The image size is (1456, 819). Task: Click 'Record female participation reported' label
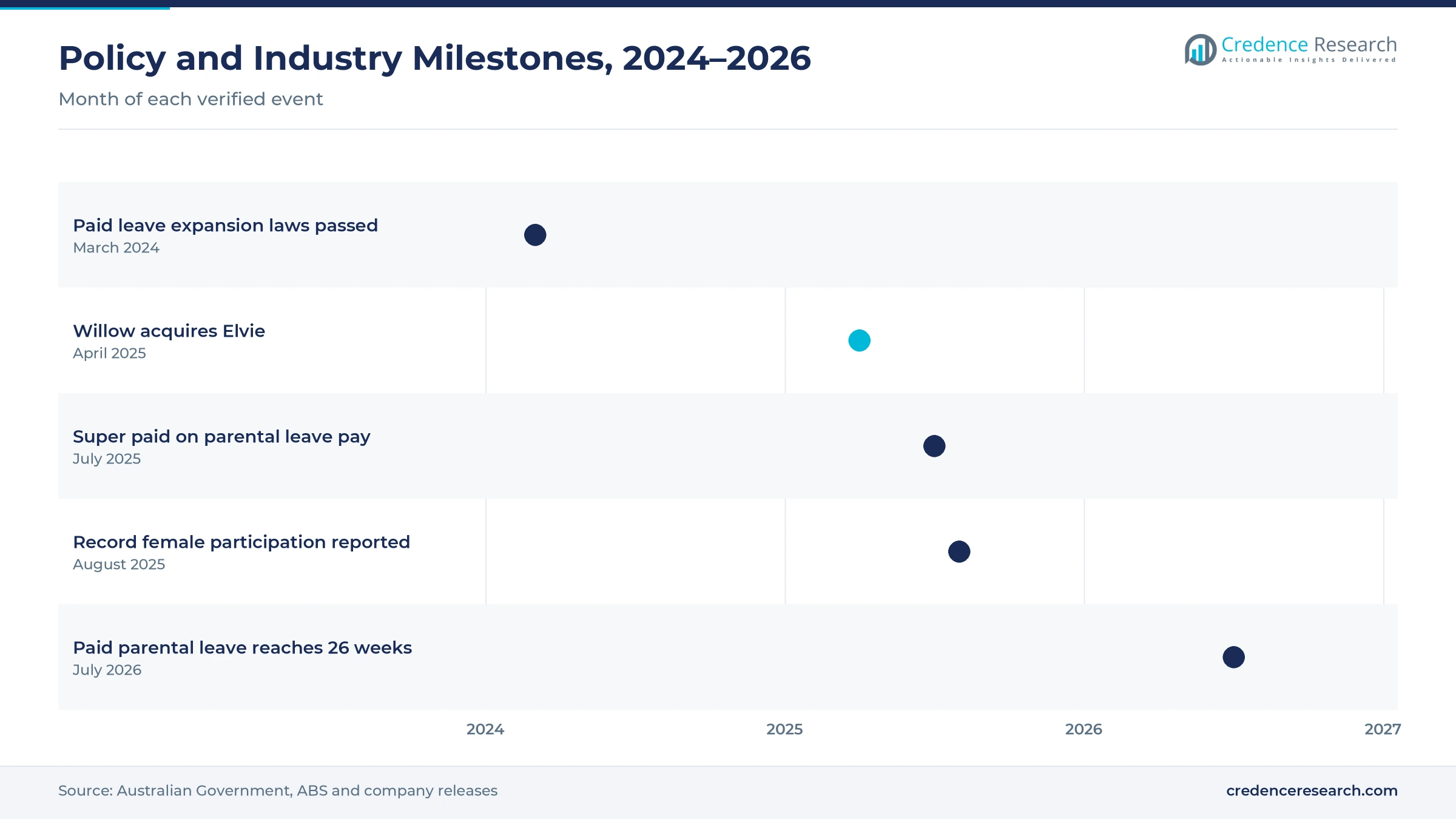241,542
